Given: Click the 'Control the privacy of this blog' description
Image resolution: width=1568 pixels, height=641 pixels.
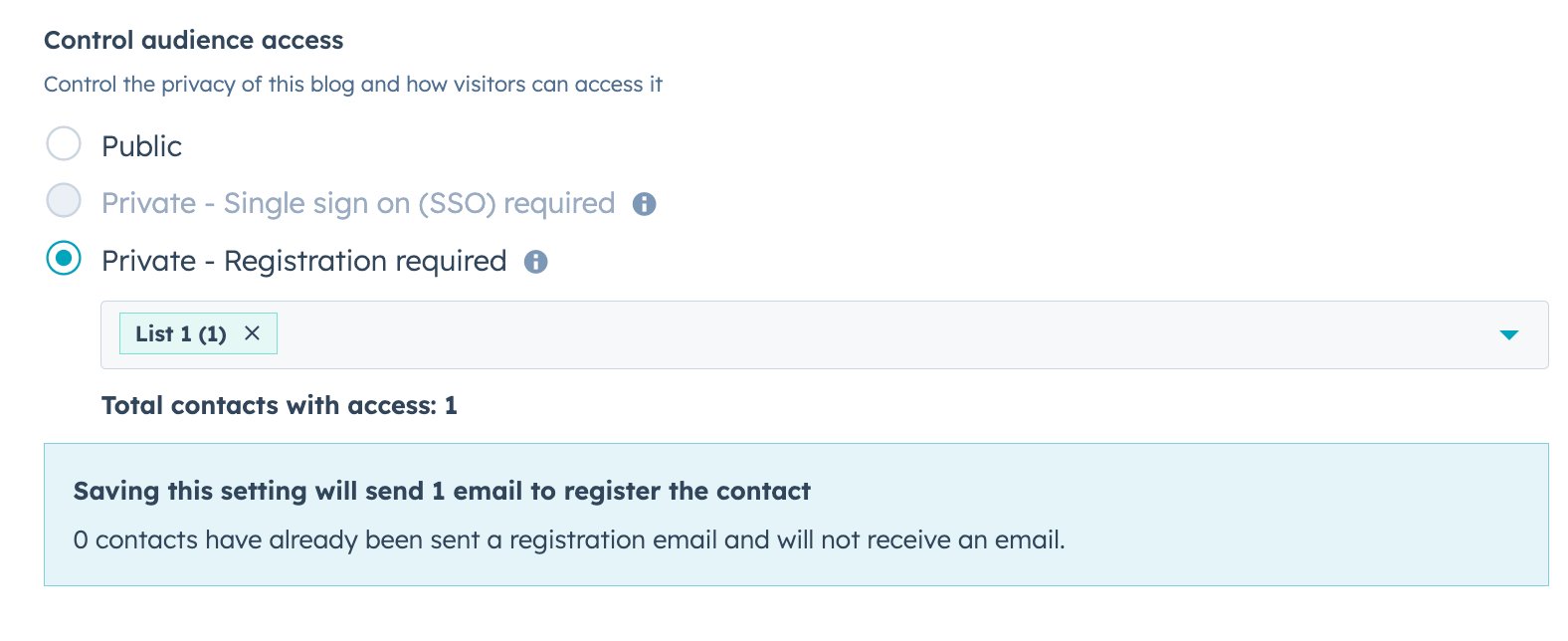Looking at the screenshot, I should click(x=352, y=85).
